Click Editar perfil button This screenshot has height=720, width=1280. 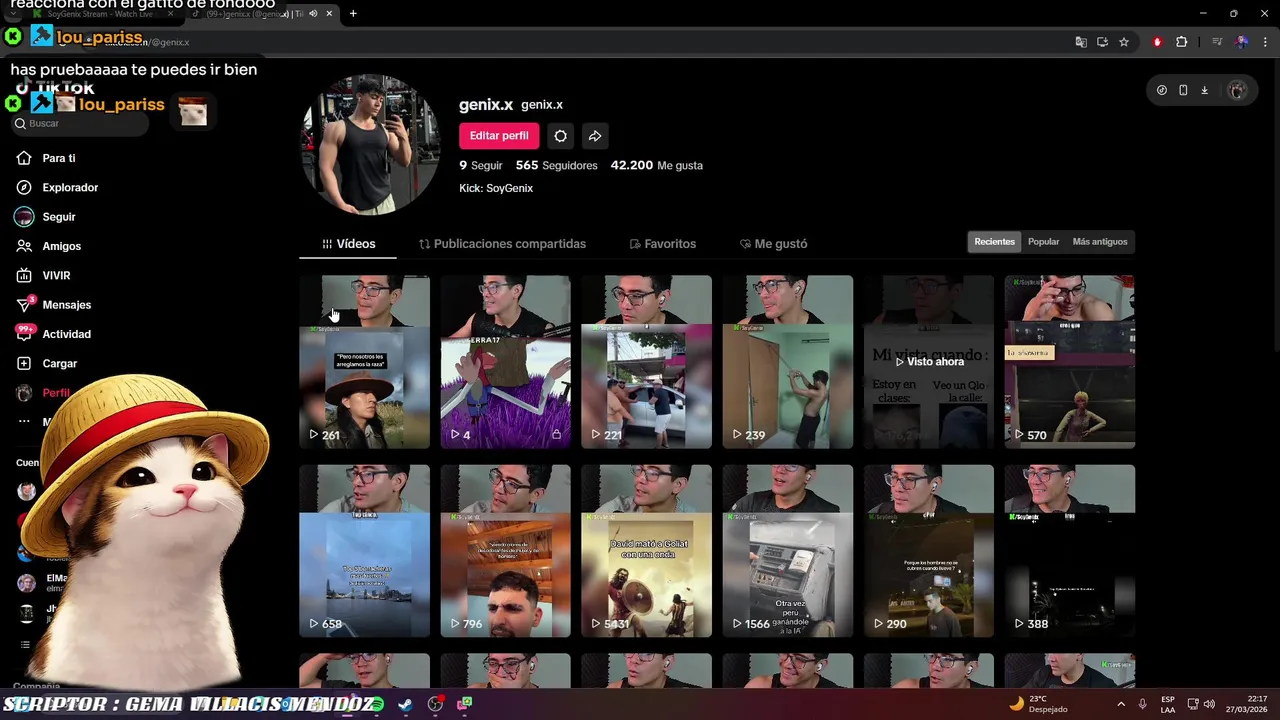point(499,136)
